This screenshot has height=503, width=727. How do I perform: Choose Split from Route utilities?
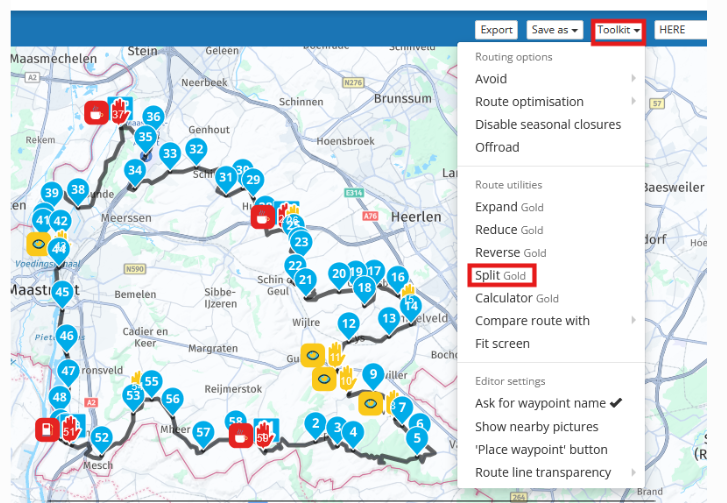tap(501, 275)
